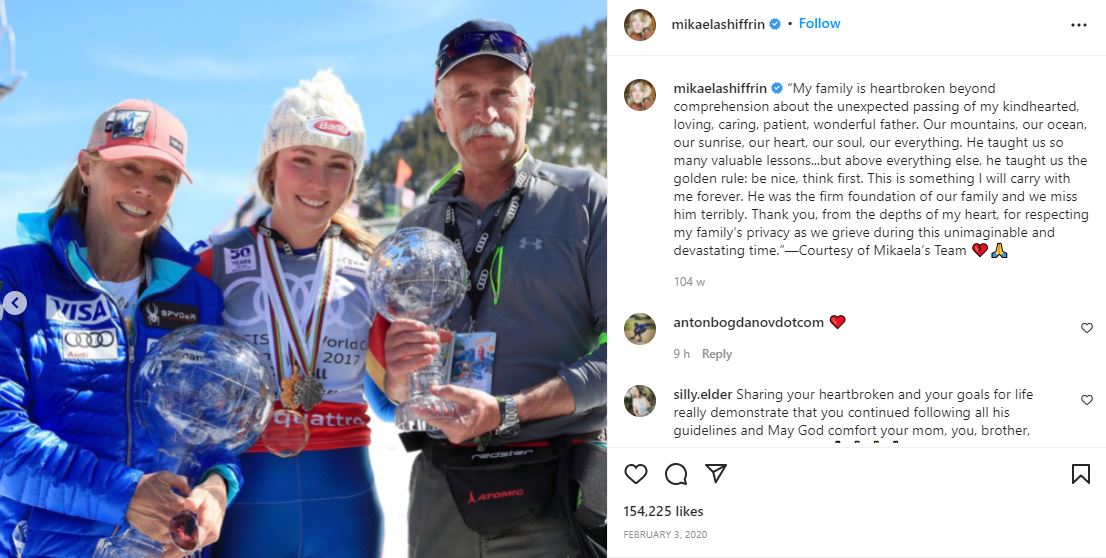Screen dimensions: 1106x558
Task: Follow mikaelashiffrin
Action: click(819, 23)
